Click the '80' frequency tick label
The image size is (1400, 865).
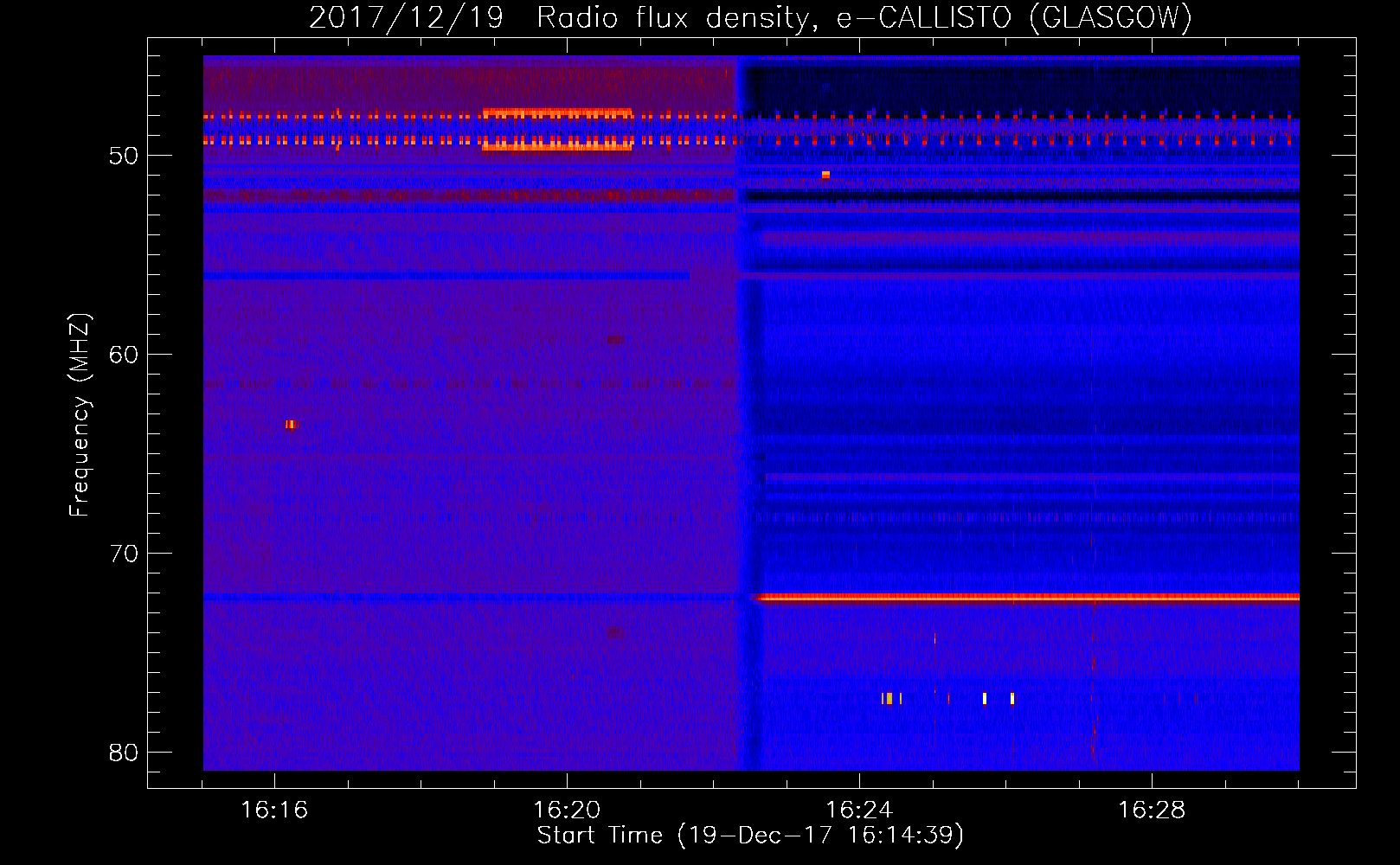tap(124, 753)
